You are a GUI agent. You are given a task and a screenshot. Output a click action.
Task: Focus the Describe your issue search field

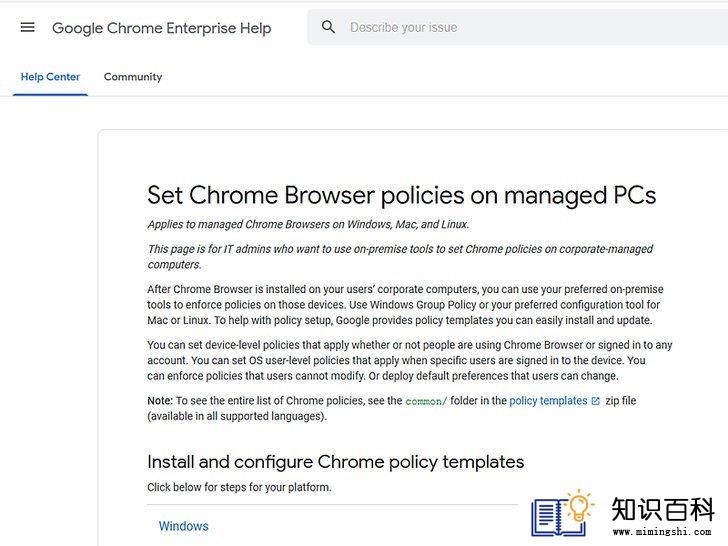[517, 27]
